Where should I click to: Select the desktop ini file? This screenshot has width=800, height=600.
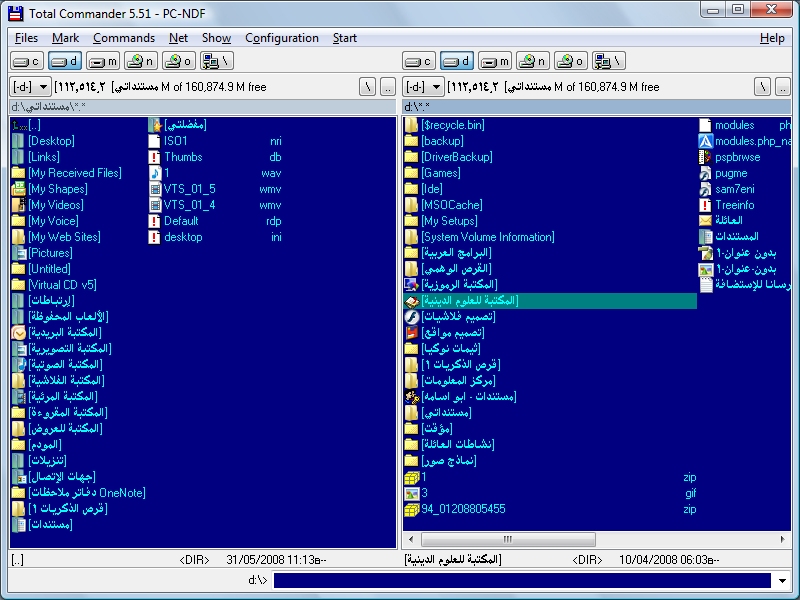215,237
